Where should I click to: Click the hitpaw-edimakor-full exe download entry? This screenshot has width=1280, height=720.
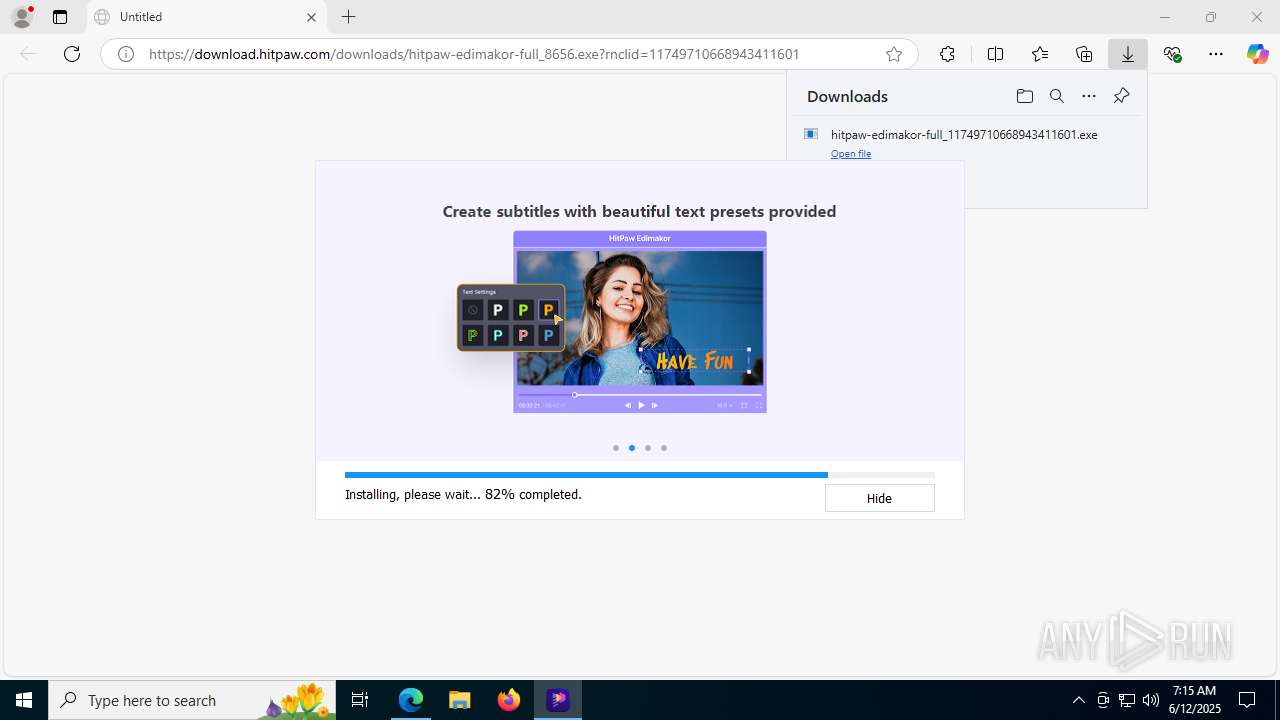point(964,134)
